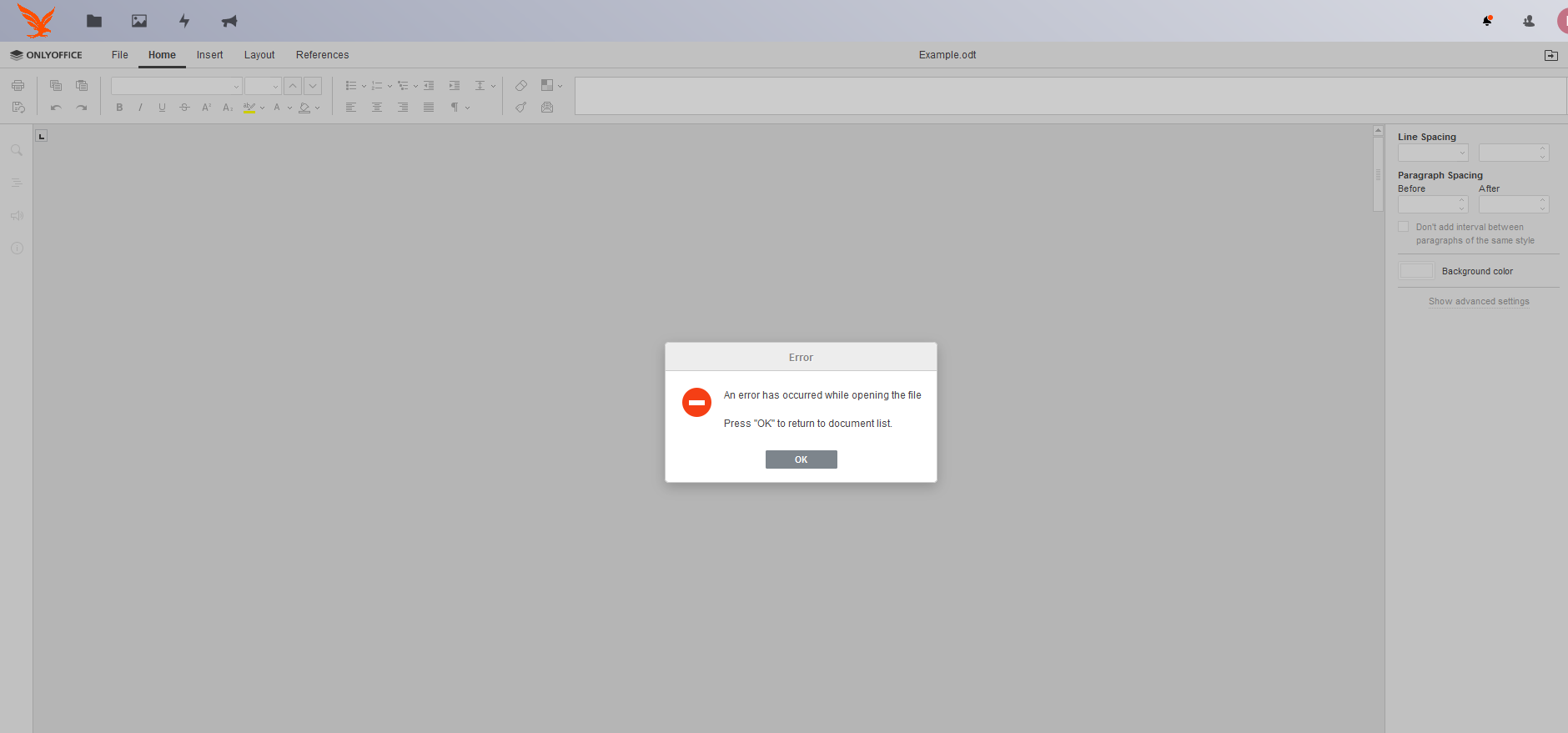Screen dimensions: 1568x733
Task: Click the Copy style paintbrush icon
Action: (x=521, y=107)
